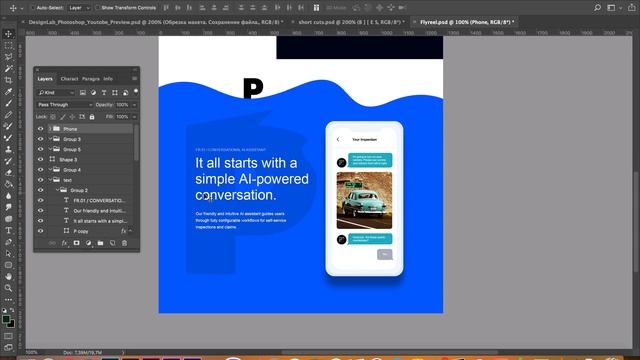
Task: Hide the P copy layer
Action: [x=40, y=231]
